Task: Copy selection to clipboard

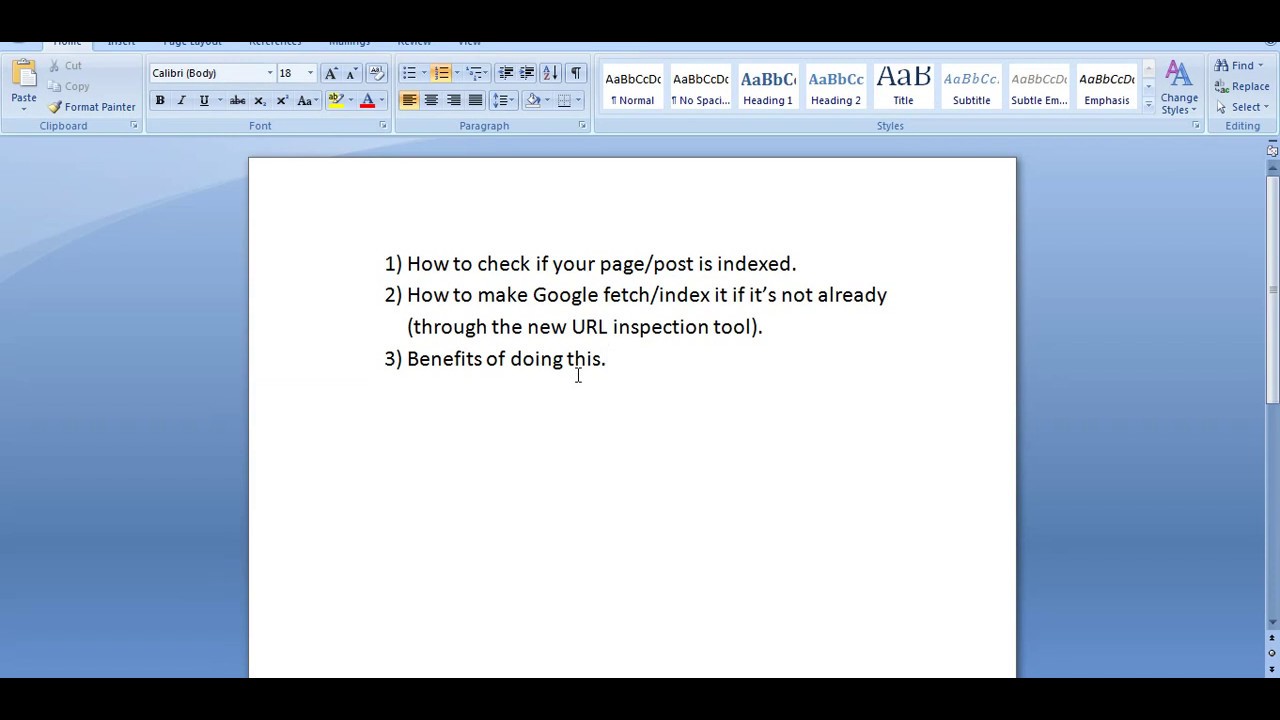Action: pyautogui.click(x=68, y=86)
